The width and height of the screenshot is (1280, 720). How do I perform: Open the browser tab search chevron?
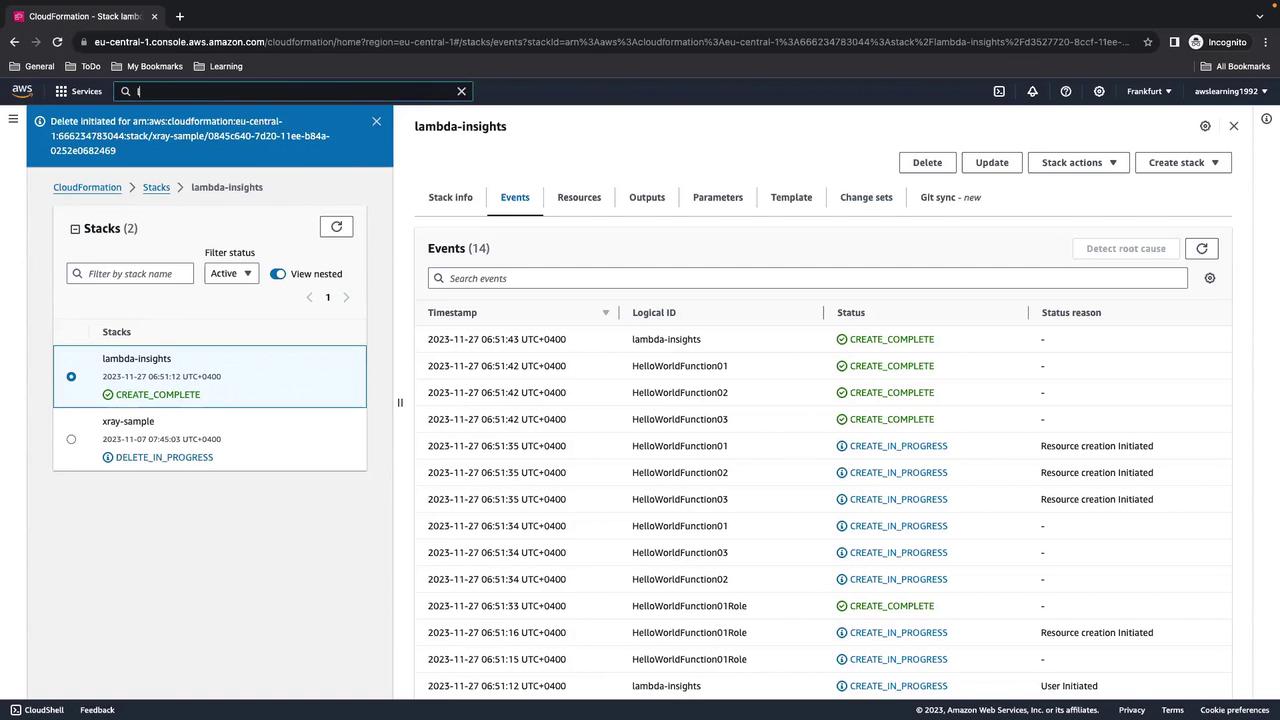coord(1260,16)
